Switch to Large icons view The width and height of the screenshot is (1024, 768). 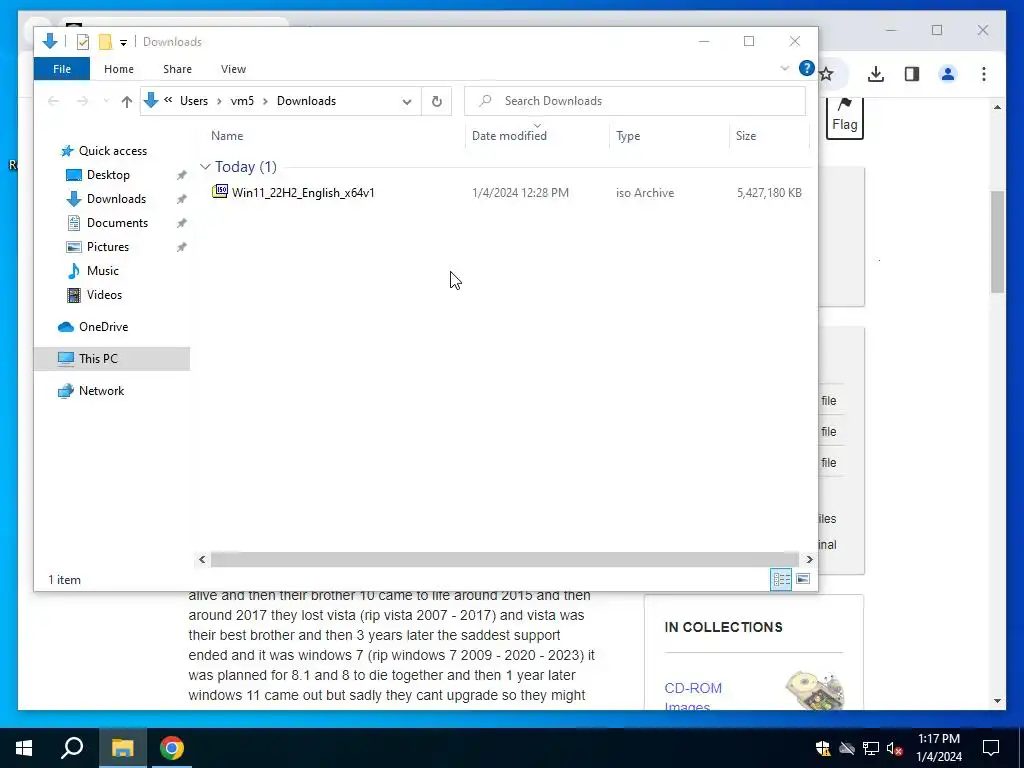point(803,579)
